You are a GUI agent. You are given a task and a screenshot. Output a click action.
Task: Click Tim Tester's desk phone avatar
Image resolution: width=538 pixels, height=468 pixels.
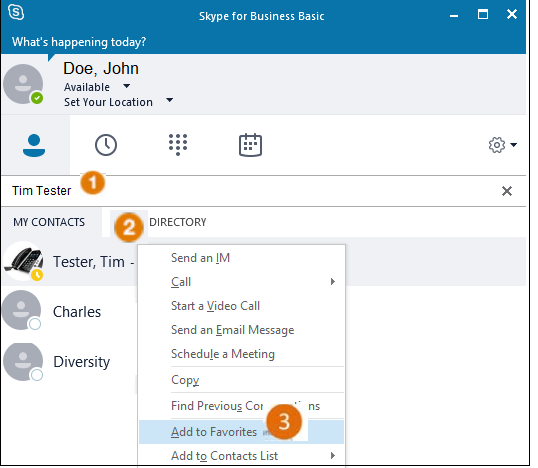click(23, 261)
